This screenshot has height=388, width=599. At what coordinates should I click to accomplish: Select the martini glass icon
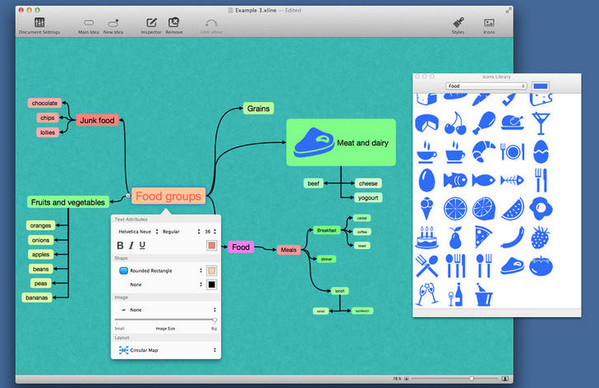[x=541, y=123]
